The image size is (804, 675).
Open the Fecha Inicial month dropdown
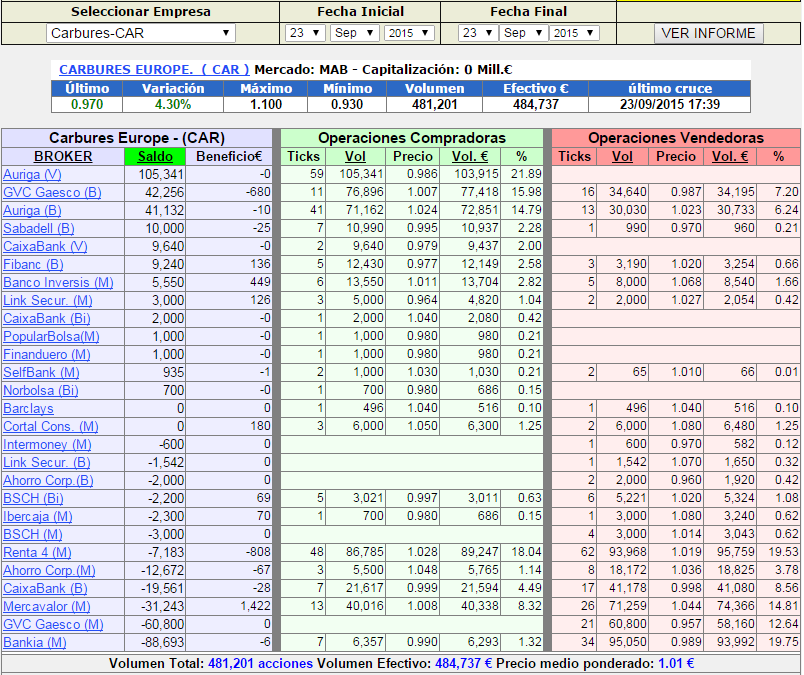(x=355, y=33)
